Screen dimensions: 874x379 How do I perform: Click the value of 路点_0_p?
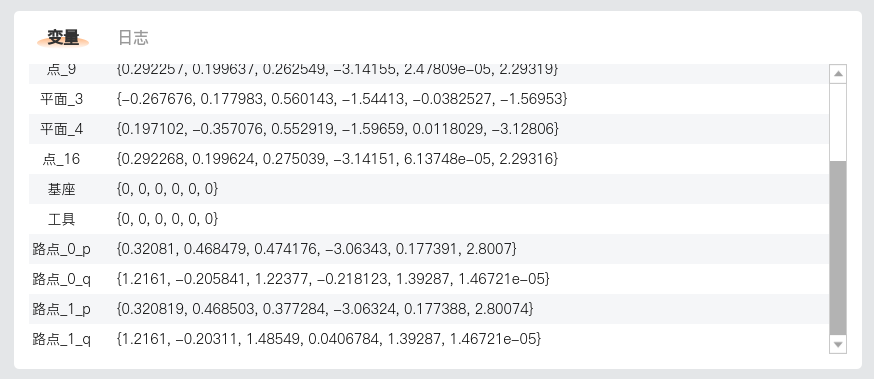coord(317,249)
